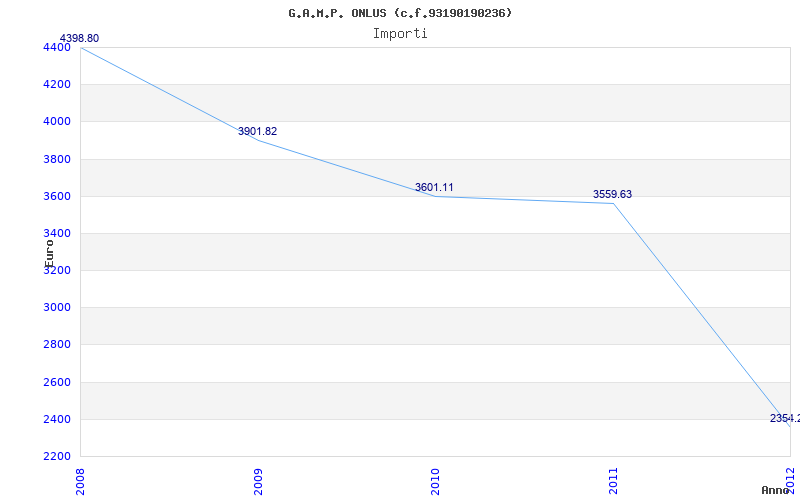Image resolution: width=800 pixels, height=500 pixels.
Task: Select the 3901.82 data point label
Action: [x=257, y=131]
